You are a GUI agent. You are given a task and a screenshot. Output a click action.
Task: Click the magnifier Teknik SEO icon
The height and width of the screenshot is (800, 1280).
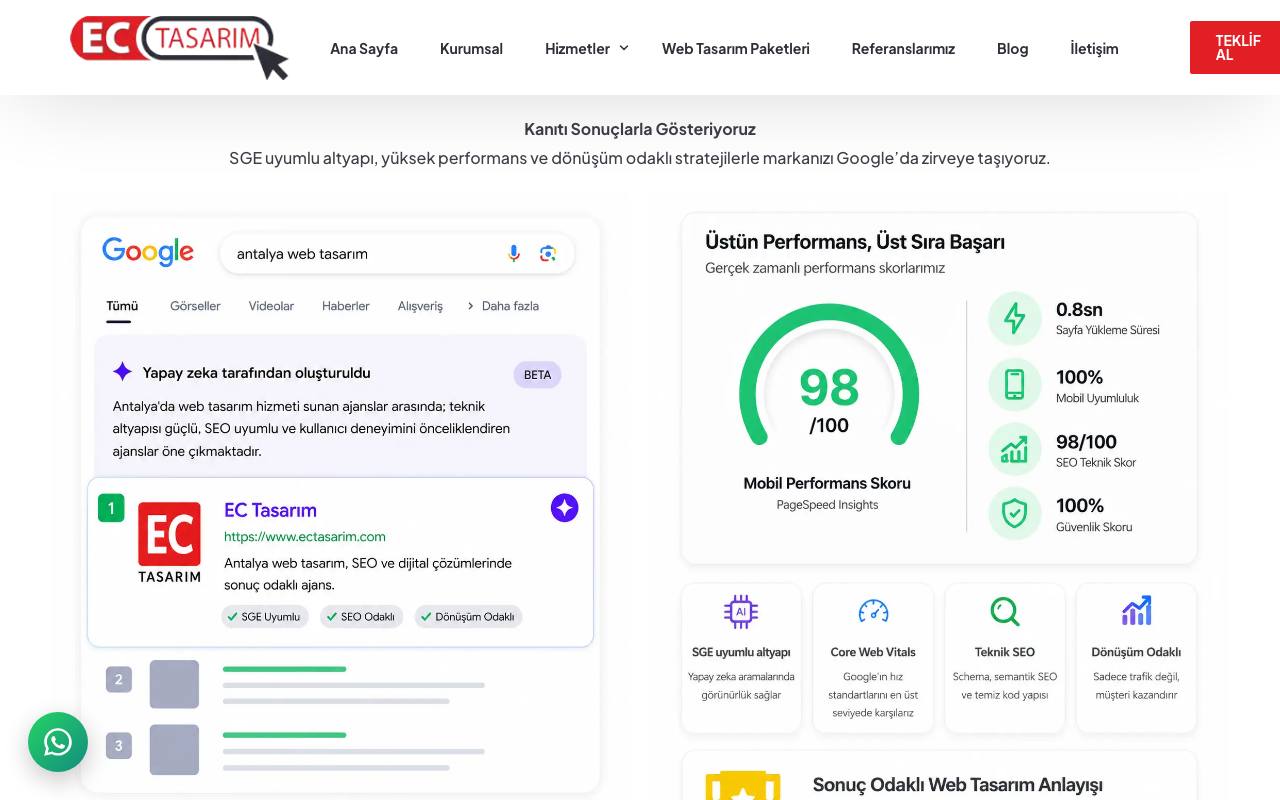[1005, 611]
